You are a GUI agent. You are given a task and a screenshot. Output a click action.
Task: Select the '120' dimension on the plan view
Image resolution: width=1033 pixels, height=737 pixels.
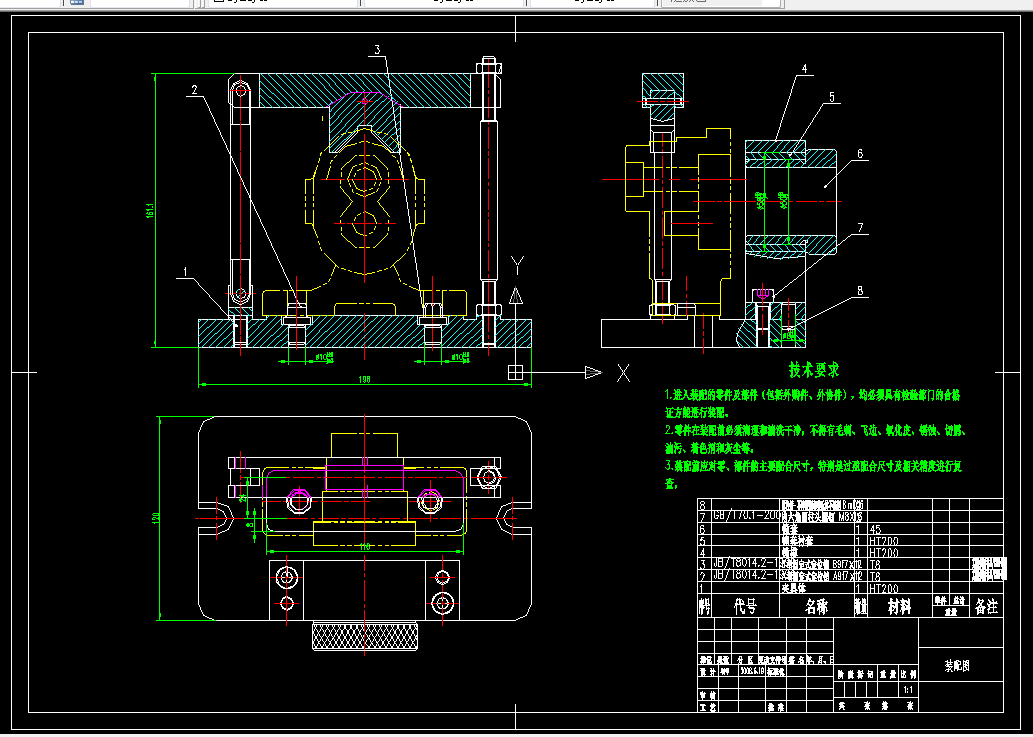coord(156,518)
